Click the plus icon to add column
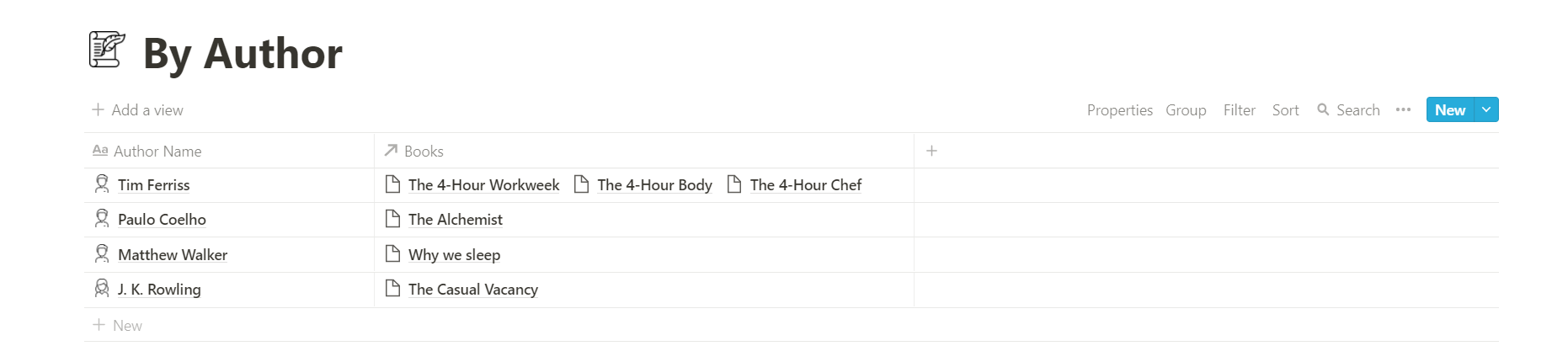This screenshot has width=1568, height=346. 931,151
